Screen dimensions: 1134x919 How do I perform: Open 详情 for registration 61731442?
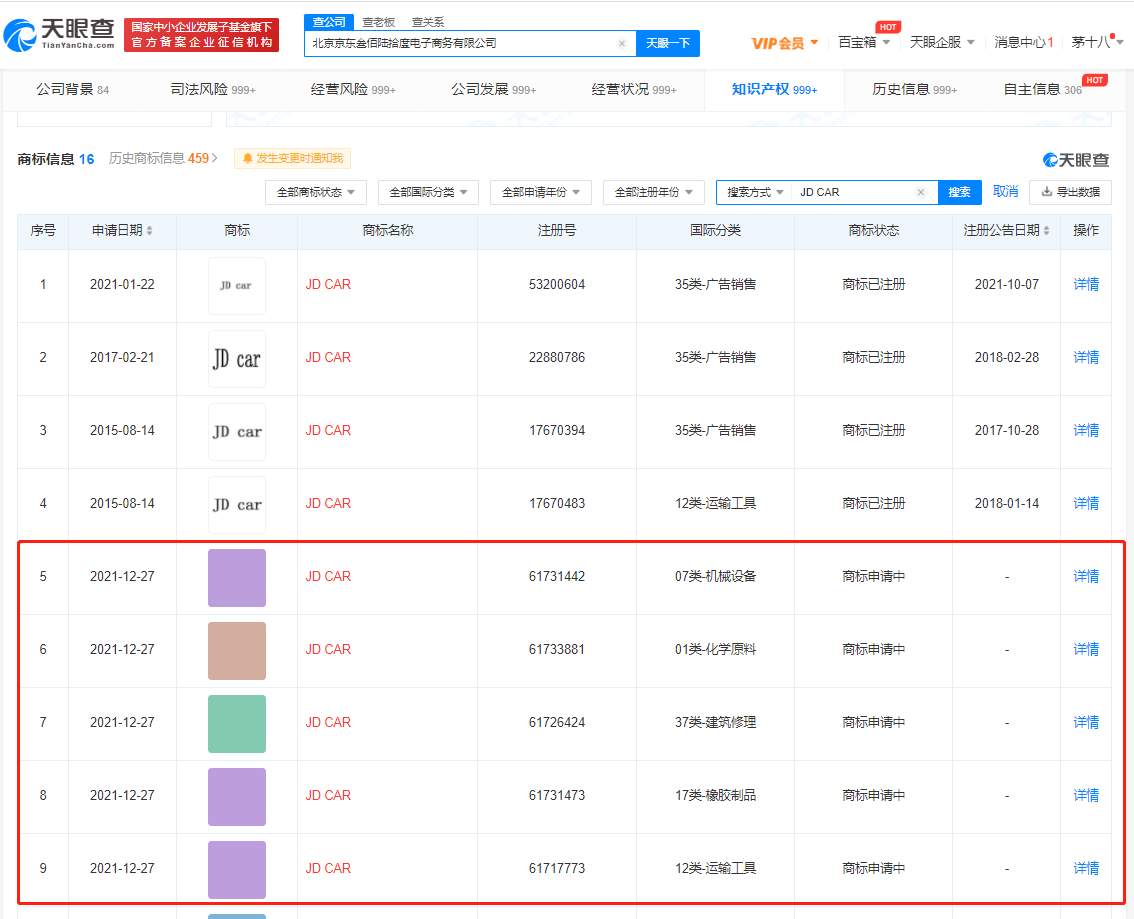point(1086,576)
